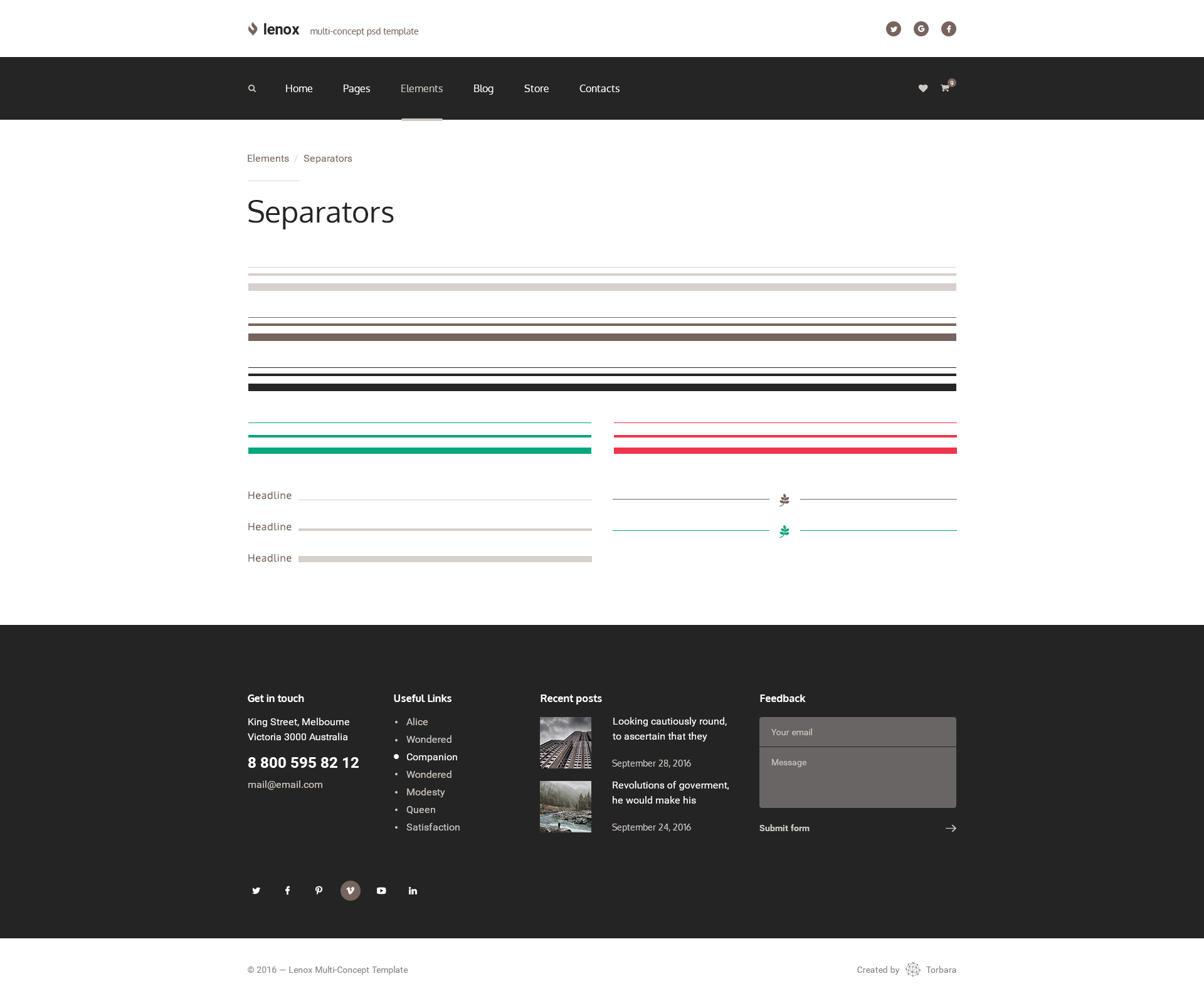Screen dimensions: 1204x1001
Task: Click the header Twitter icon
Action: coord(893,29)
